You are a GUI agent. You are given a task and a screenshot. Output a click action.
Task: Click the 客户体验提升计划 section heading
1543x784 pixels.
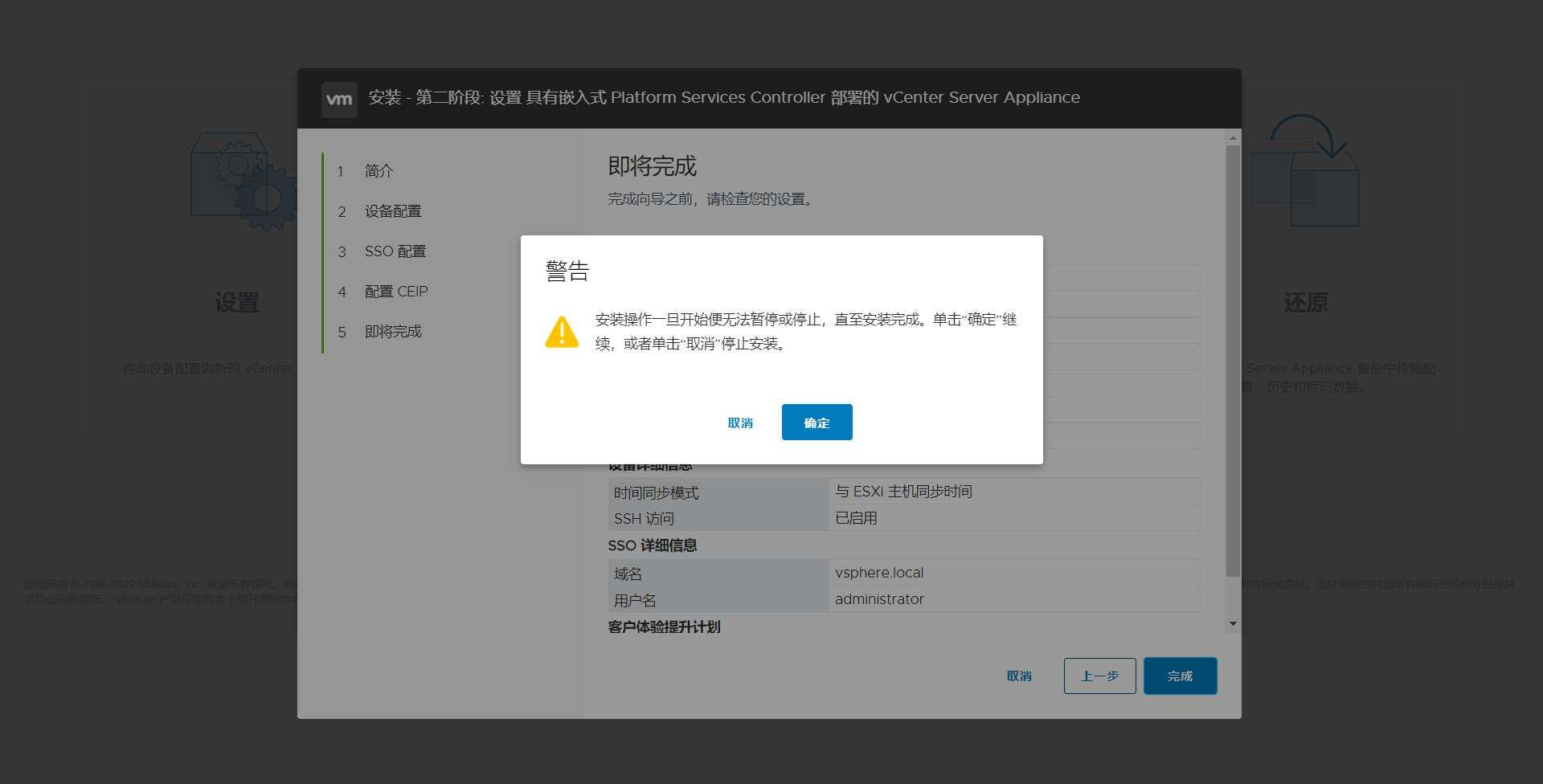665,627
